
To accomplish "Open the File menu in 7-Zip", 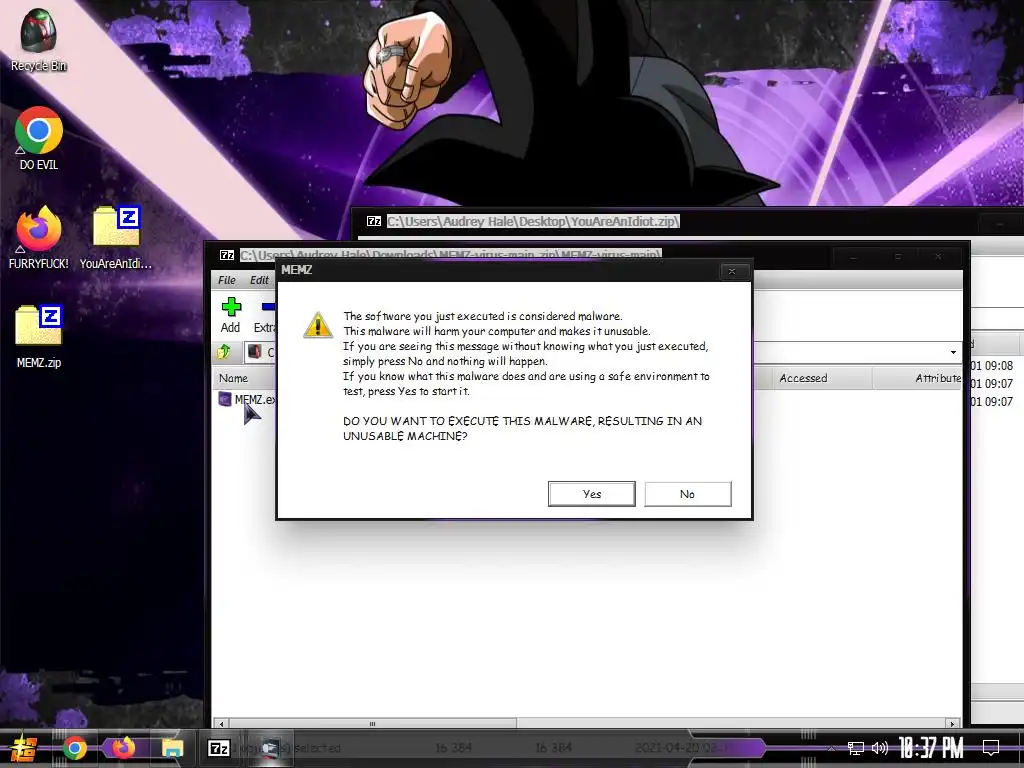I will [227, 280].
